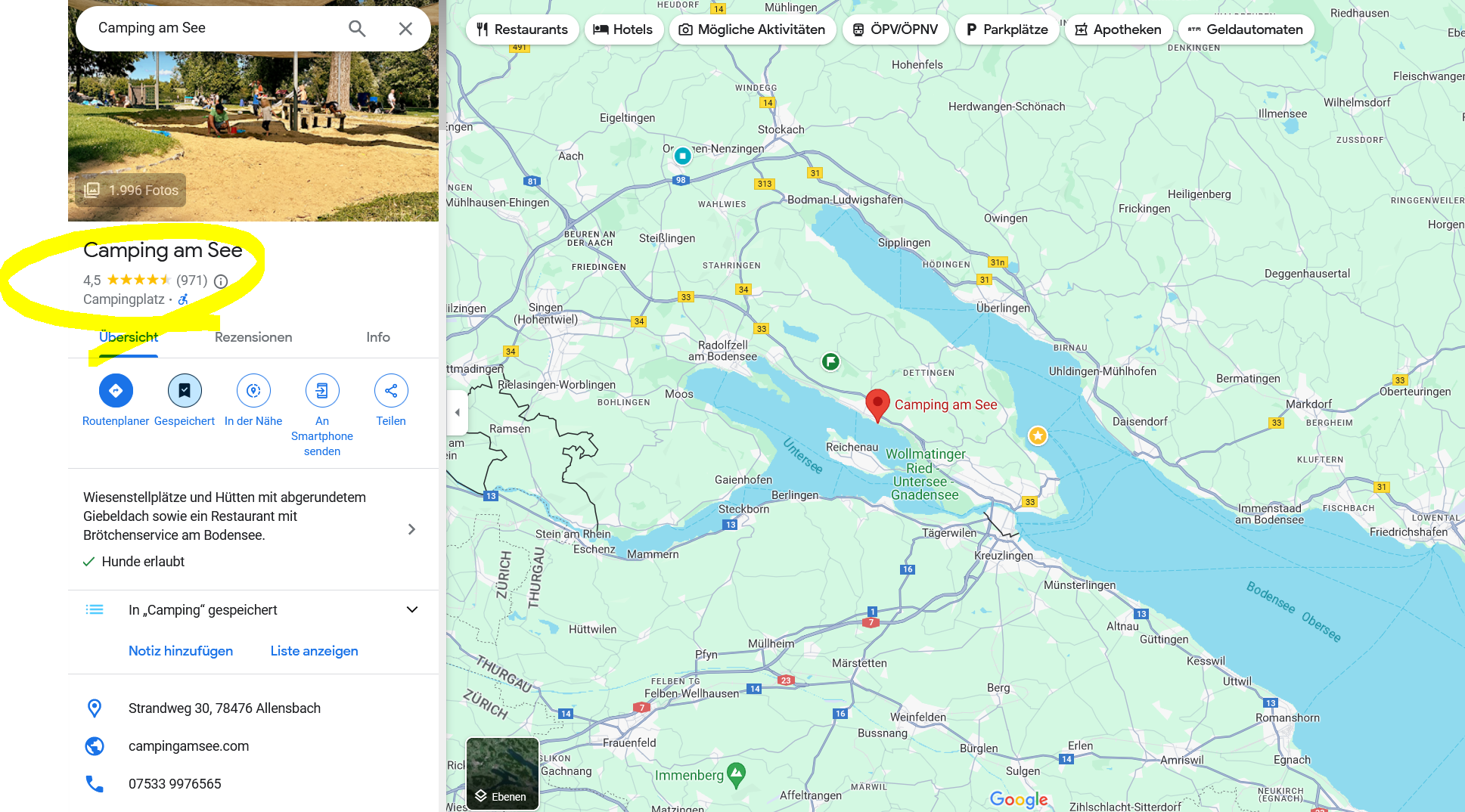1465x812 pixels.
Task: Clear the search with X icon
Action: click(405, 29)
